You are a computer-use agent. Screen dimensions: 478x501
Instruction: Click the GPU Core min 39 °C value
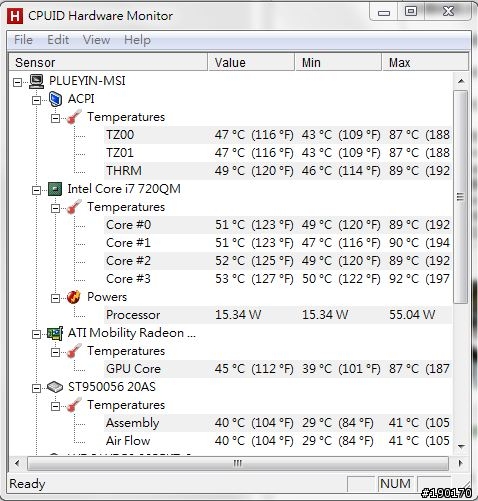tap(317, 369)
